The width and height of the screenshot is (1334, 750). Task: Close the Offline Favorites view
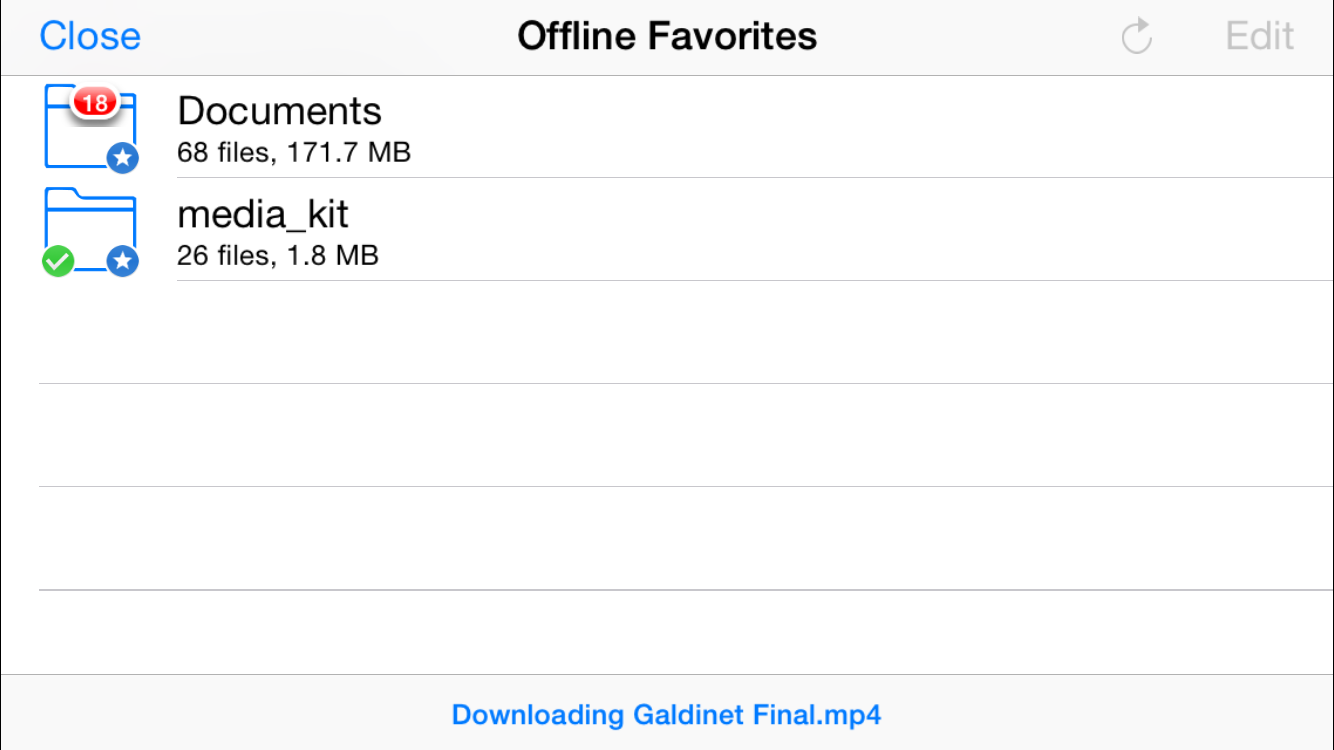click(x=90, y=37)
